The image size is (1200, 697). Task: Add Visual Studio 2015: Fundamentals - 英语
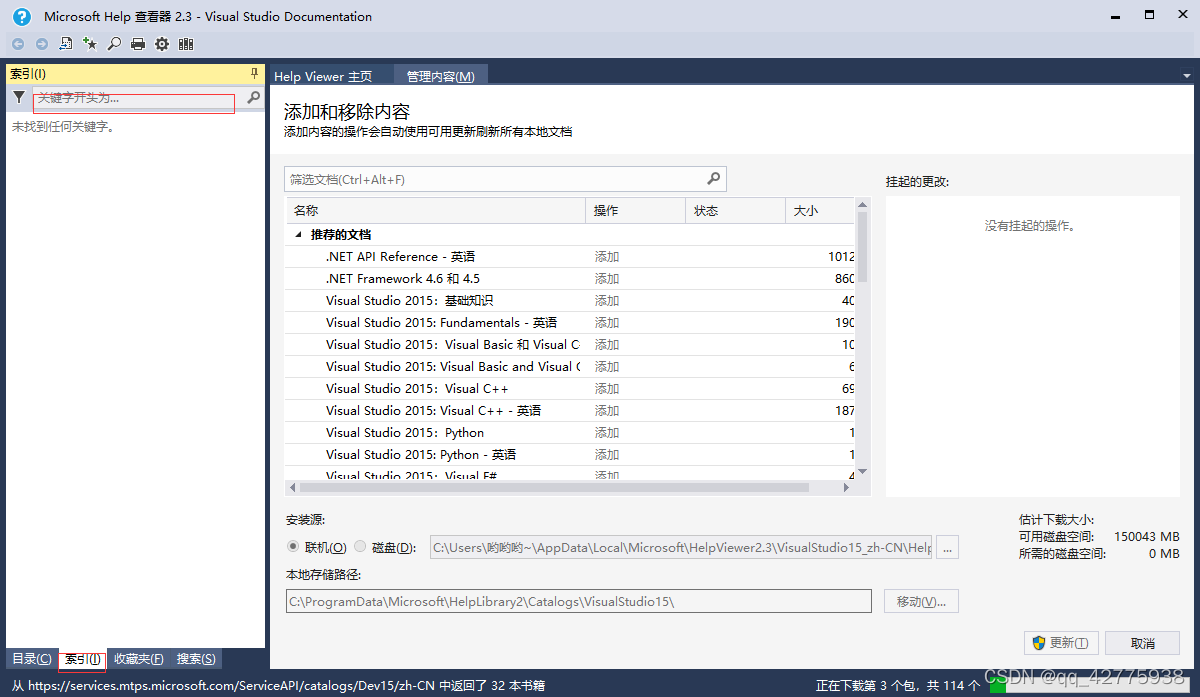coord(607,323)
